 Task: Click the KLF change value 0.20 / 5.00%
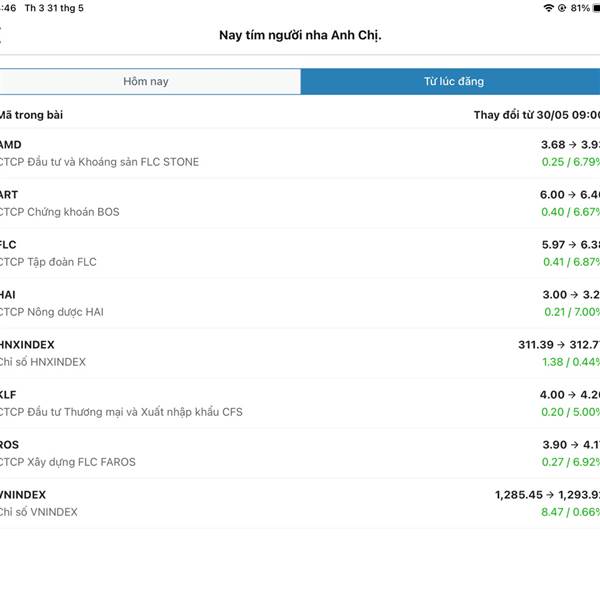tap(570, 412)
